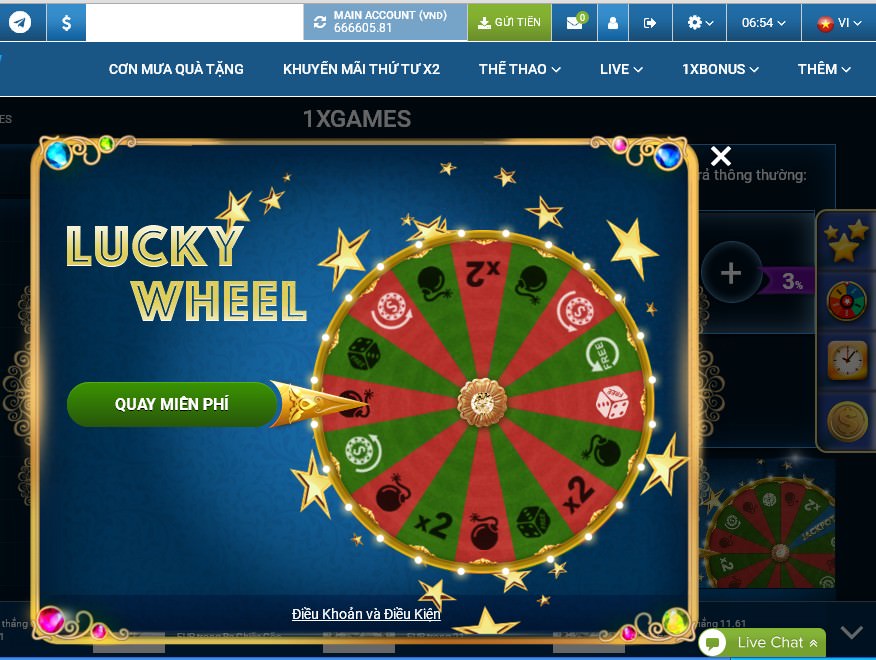Select the gold coin icon in sidebar

click(x=847, y=421)
